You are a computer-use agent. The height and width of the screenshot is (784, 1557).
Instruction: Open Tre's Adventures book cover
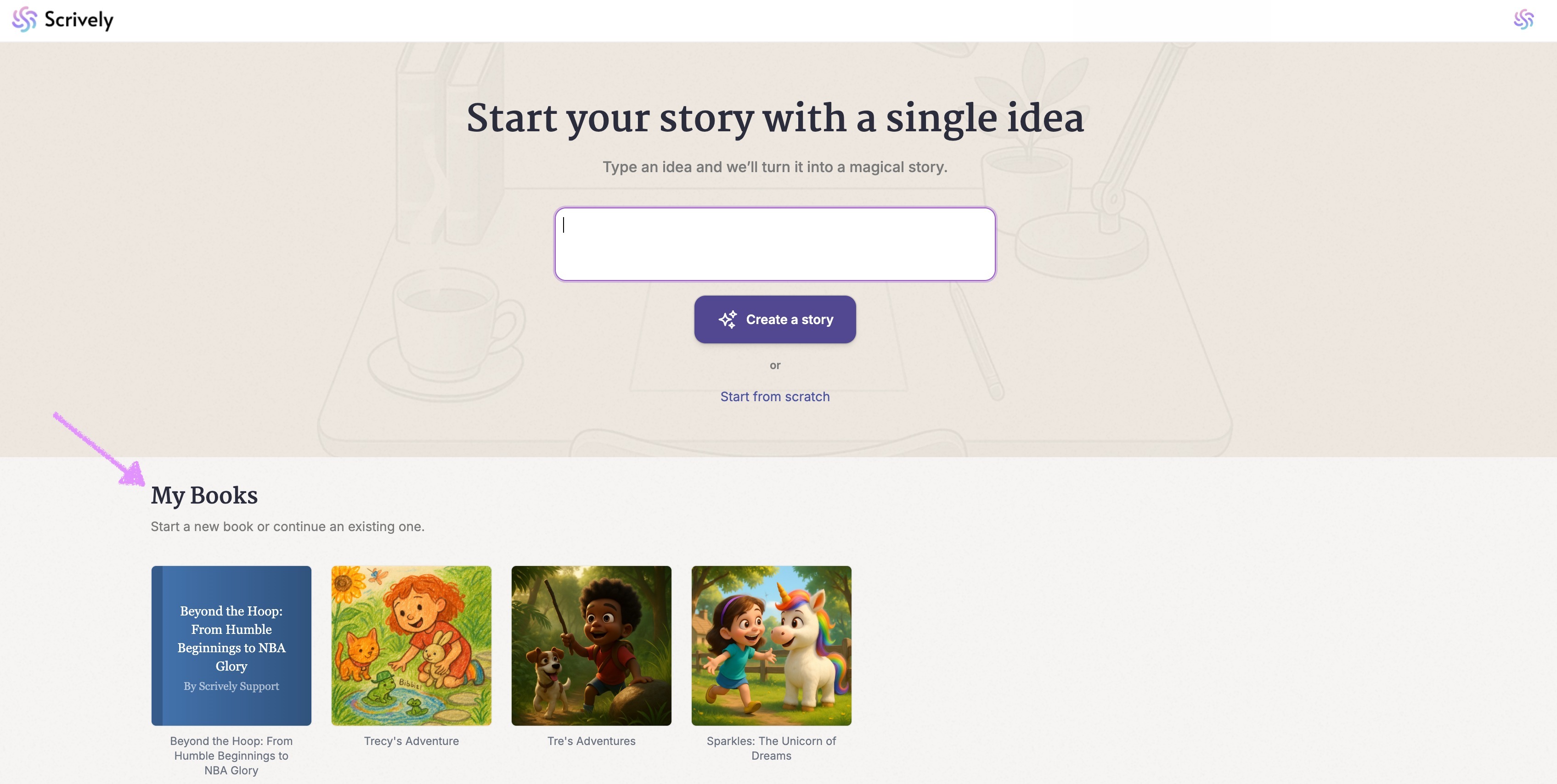point(592,646)
